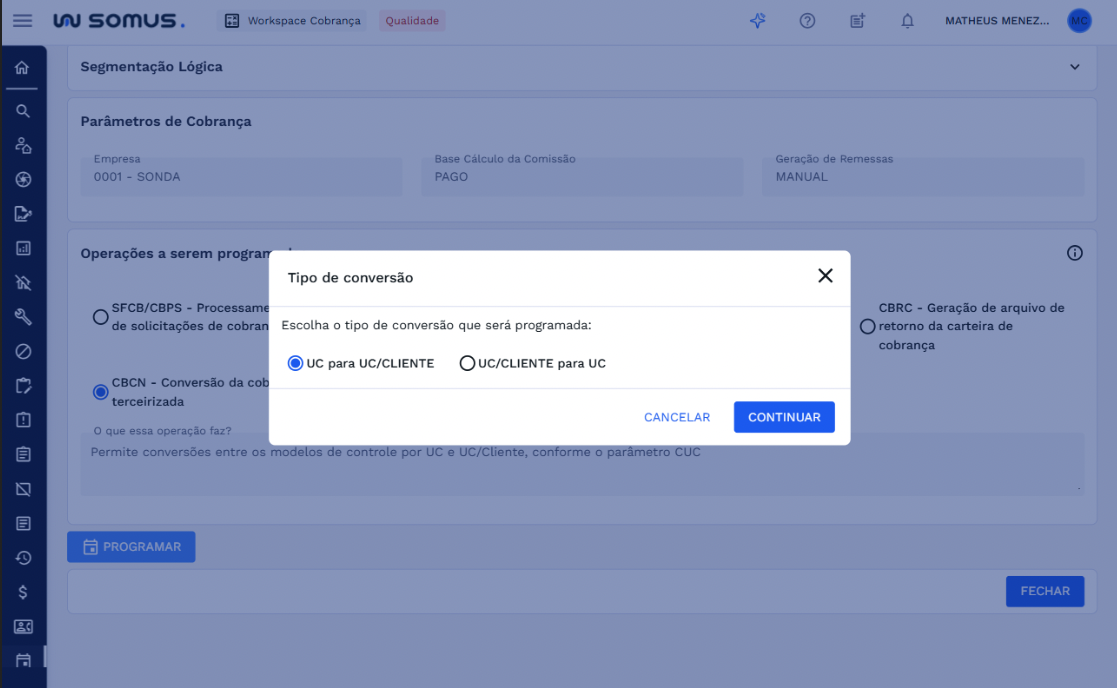Click the clipboard alert sidebar icon
1117x688 pixels.
[x=23, y=420]
